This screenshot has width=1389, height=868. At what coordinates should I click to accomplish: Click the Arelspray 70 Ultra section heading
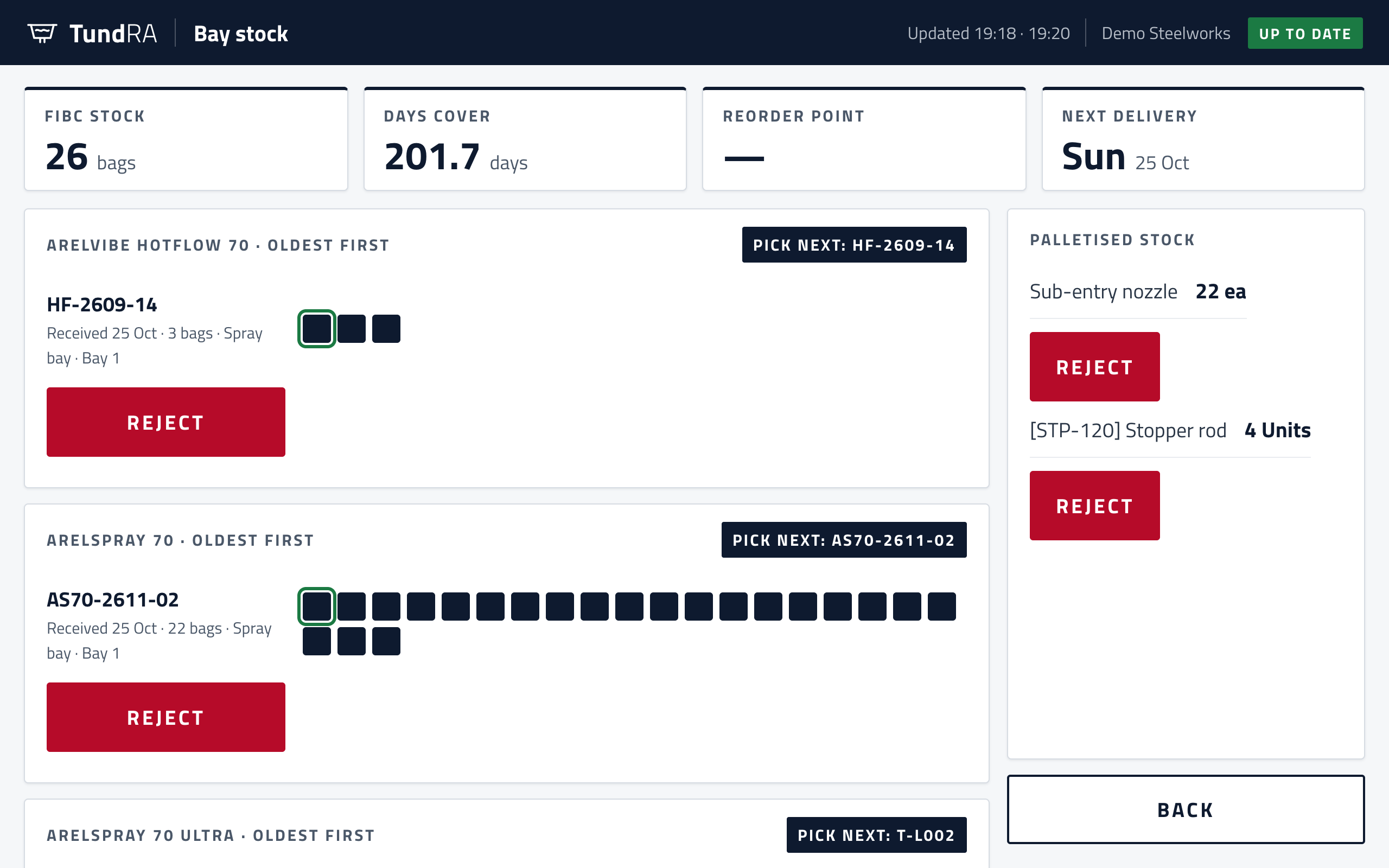click(x=211, y=835)
